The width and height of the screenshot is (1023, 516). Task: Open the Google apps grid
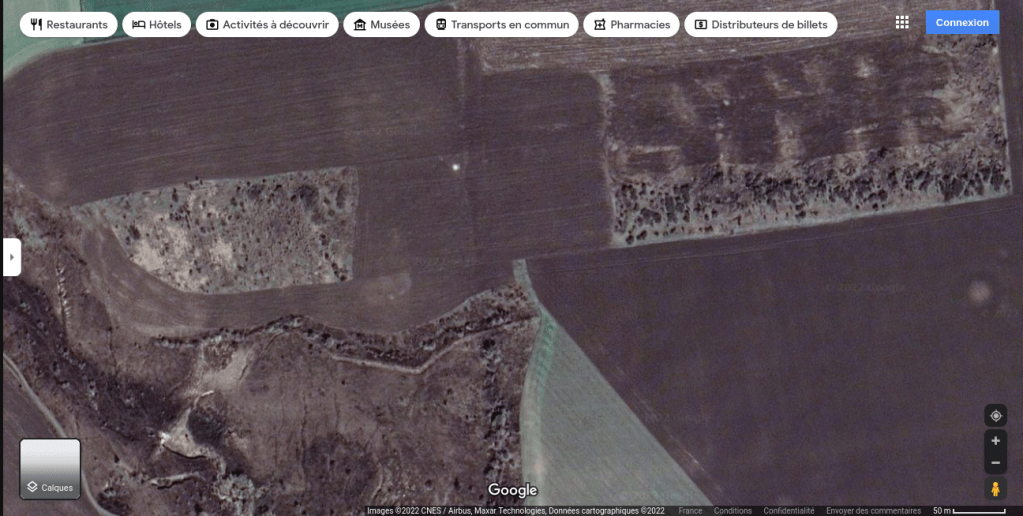(x=902, y=22)
